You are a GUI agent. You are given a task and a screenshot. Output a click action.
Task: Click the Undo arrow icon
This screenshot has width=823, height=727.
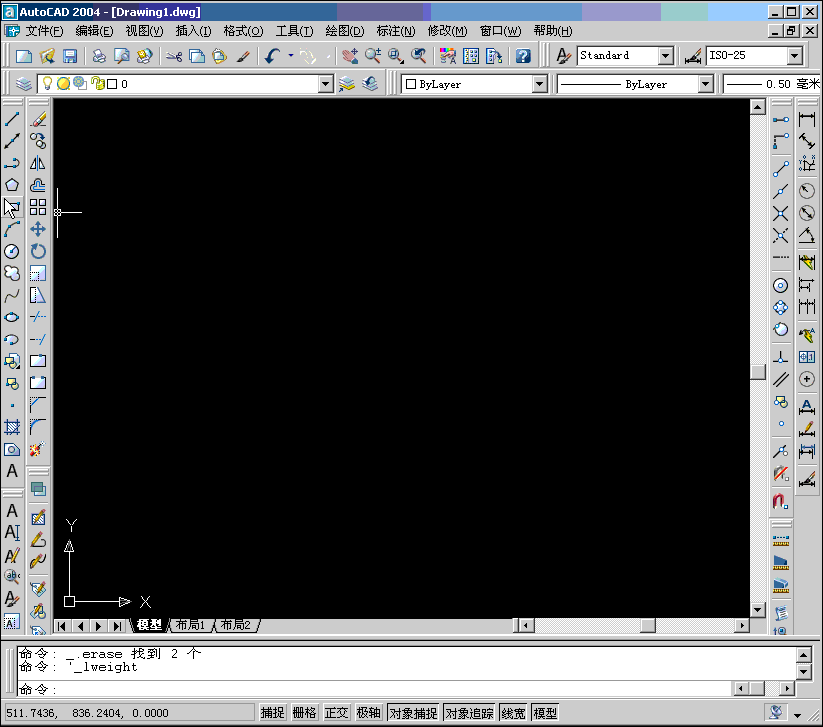tap(272, 56)
